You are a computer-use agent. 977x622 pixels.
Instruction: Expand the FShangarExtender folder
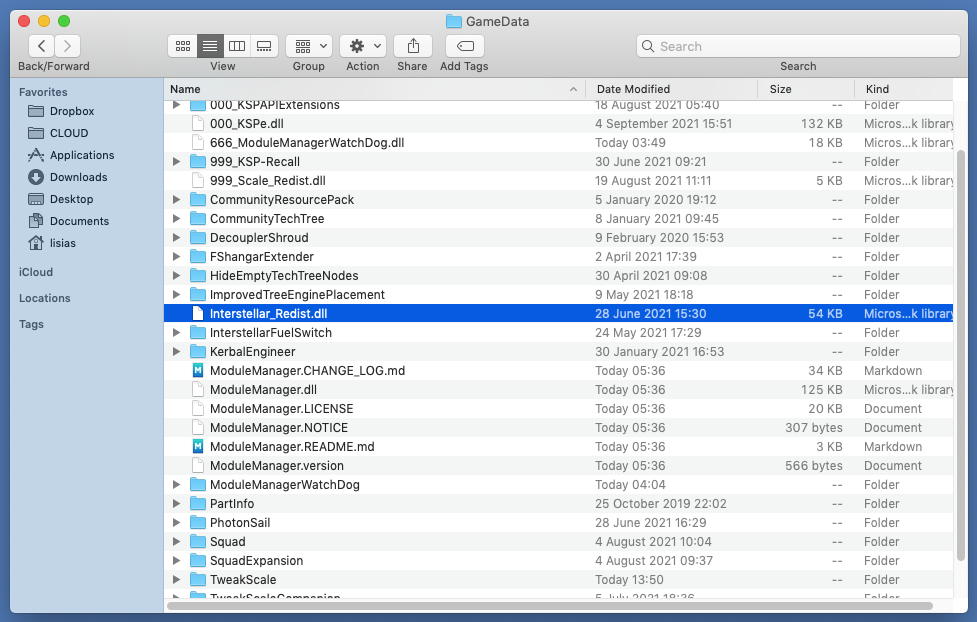click(x=176, y=257)
